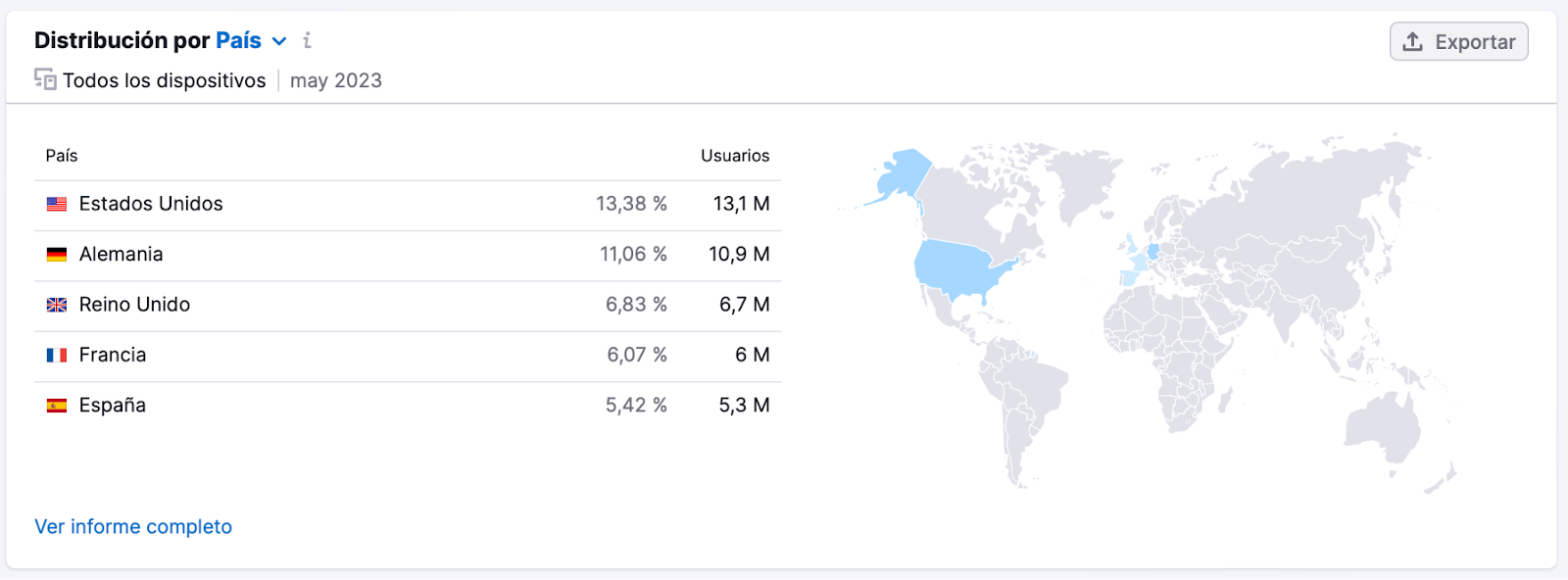
Task: Click the United Kingdom flag icon
Action: pos(57,305)
